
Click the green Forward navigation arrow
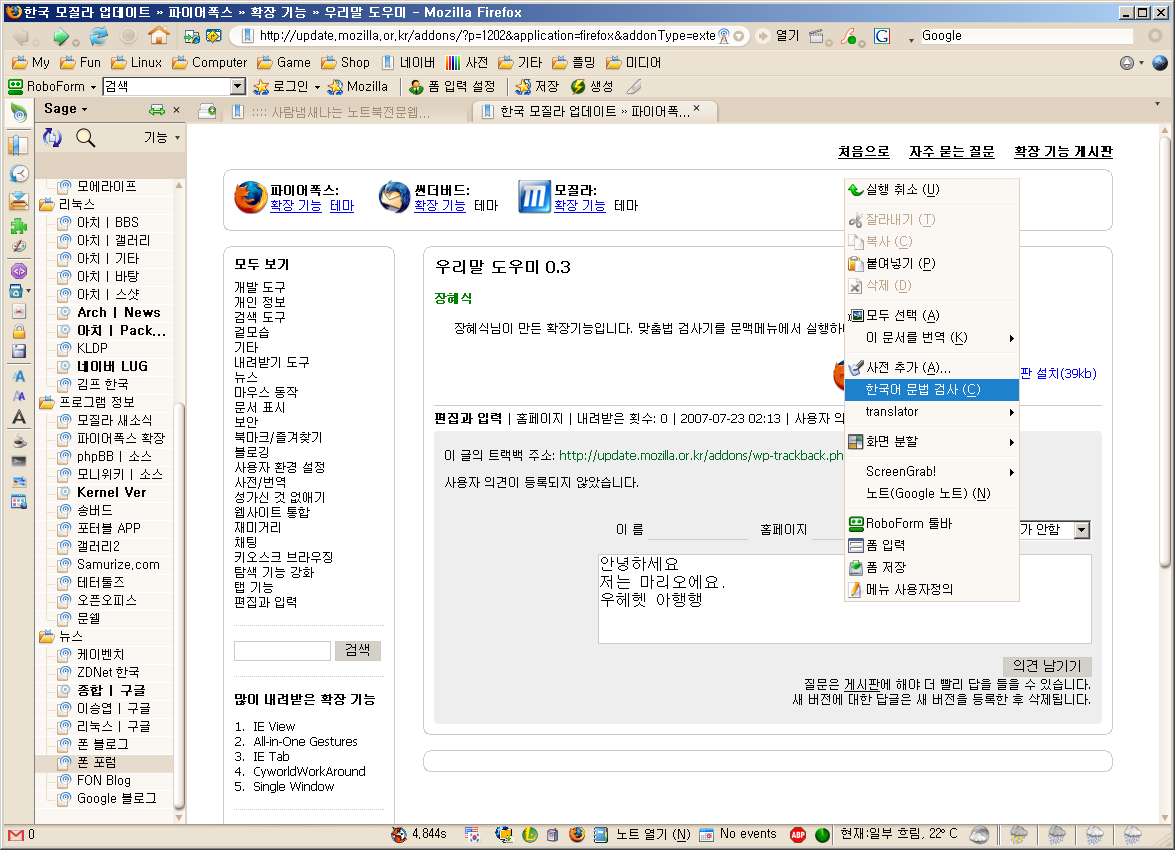tap(60, 36)
